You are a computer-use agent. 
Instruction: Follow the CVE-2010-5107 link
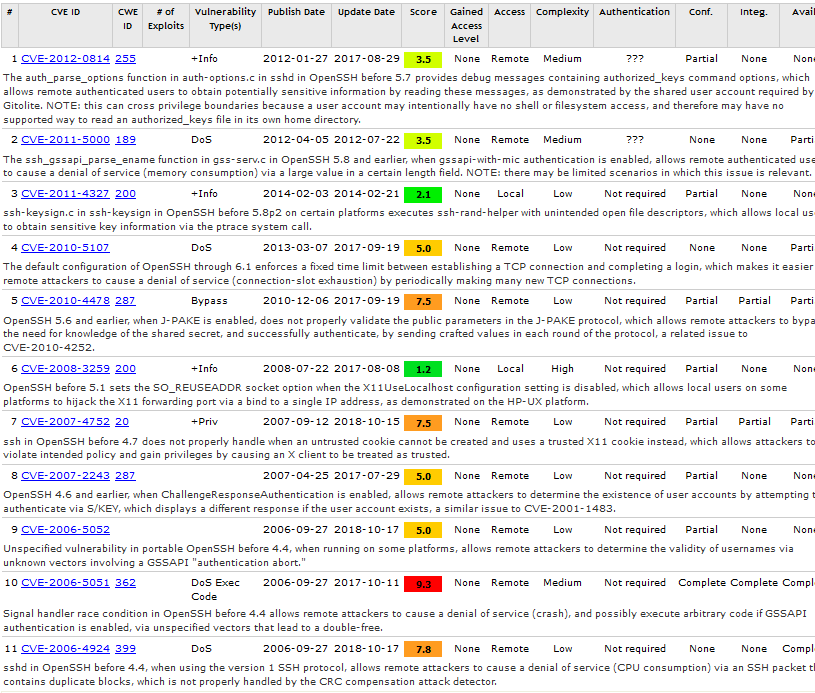click(65, 248)
